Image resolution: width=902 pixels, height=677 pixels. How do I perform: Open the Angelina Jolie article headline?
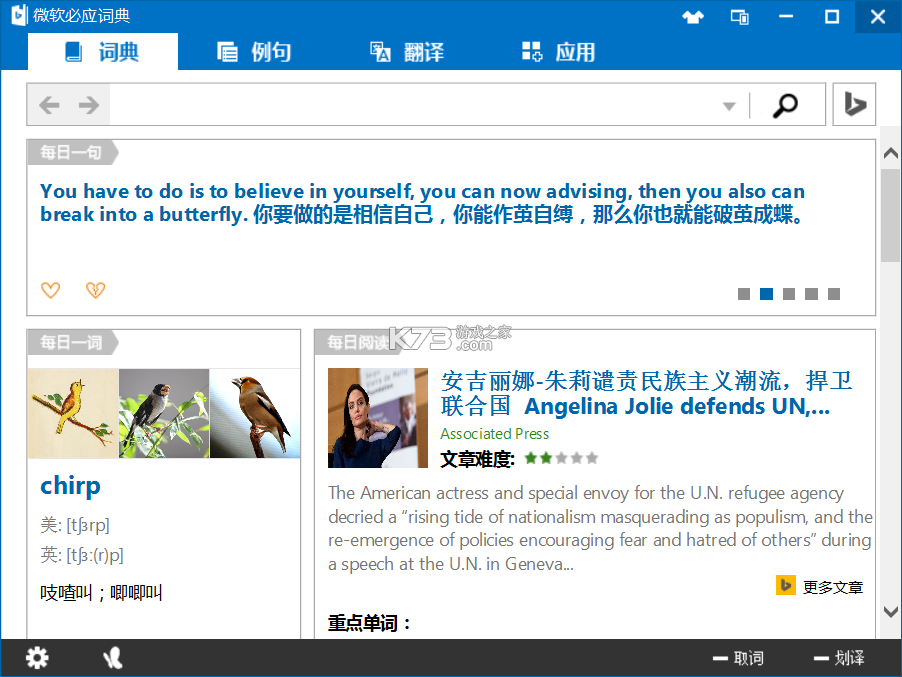click(x=645, y=393)
